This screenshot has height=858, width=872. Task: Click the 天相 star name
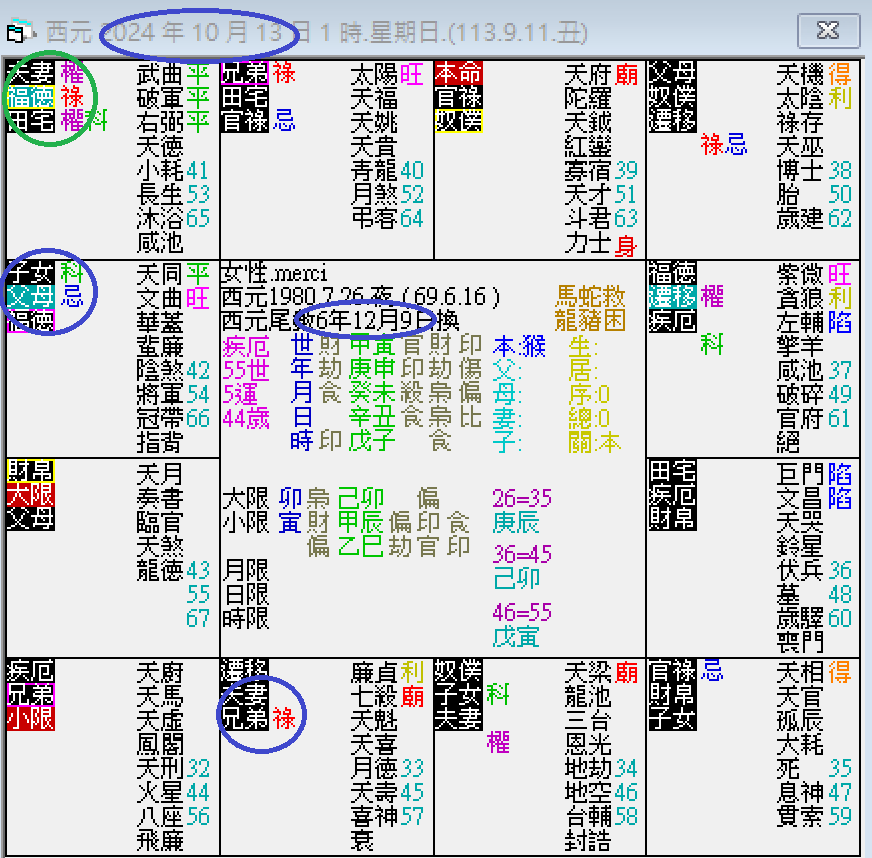click(800, 673)
